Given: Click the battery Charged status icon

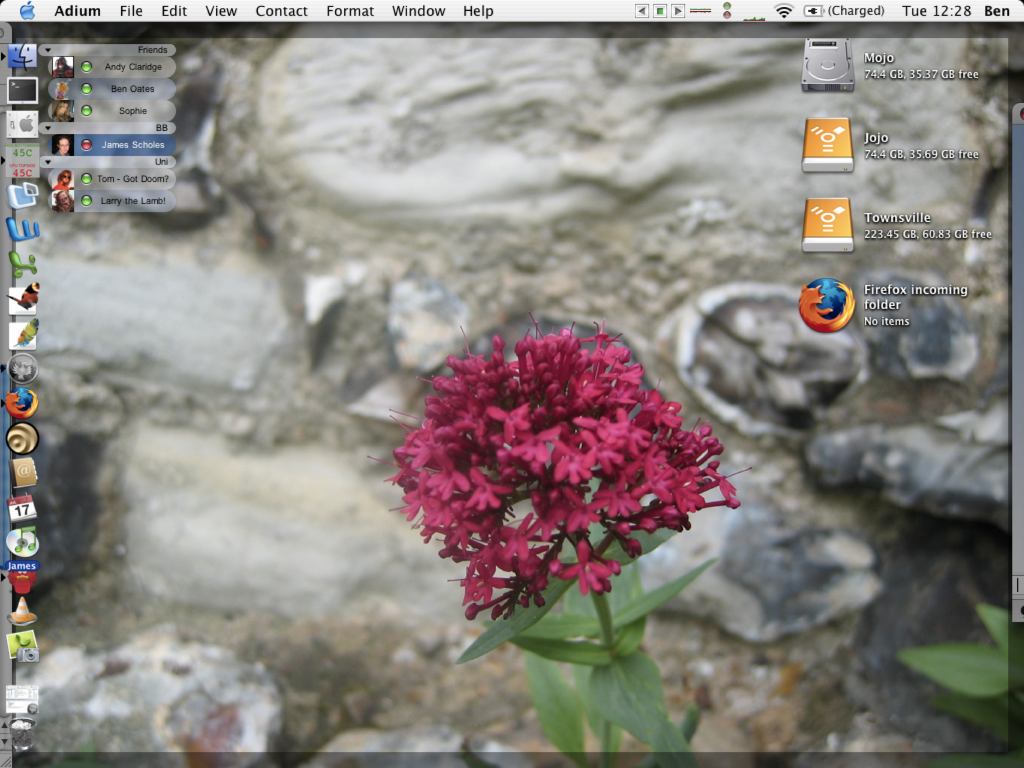Looking at the screenshot, I should [844, 11].
